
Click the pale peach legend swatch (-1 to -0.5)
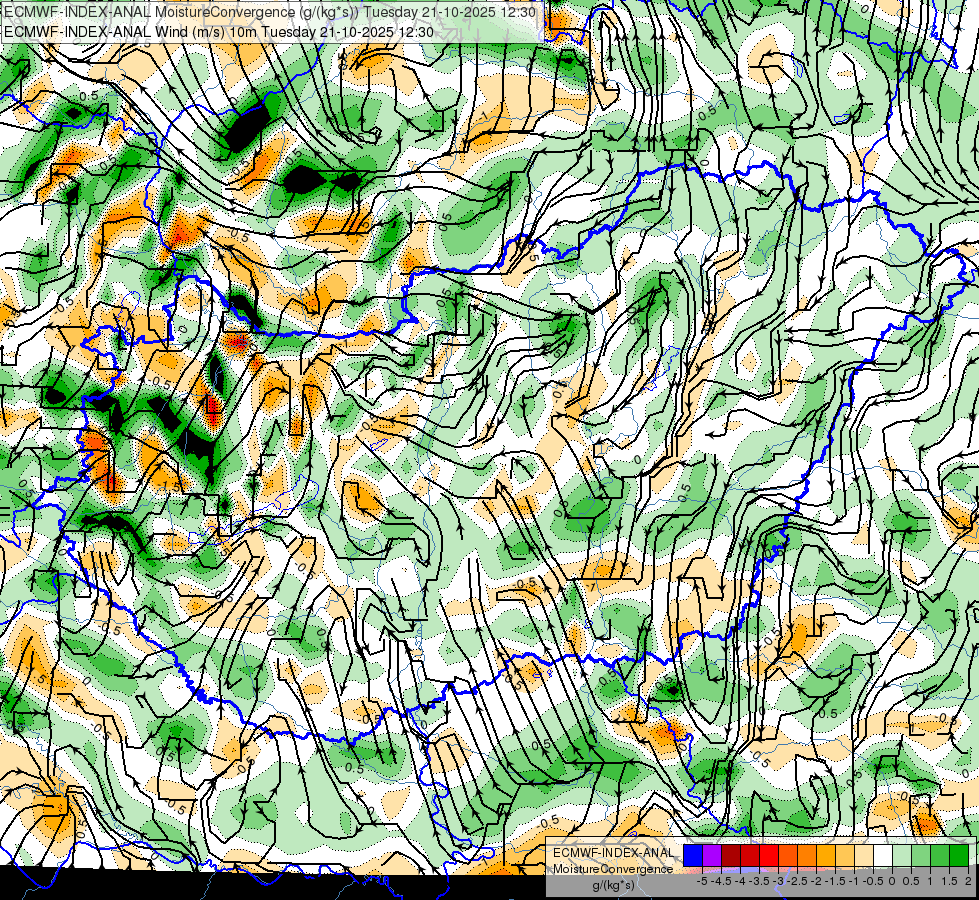click(x=864, y=856)
